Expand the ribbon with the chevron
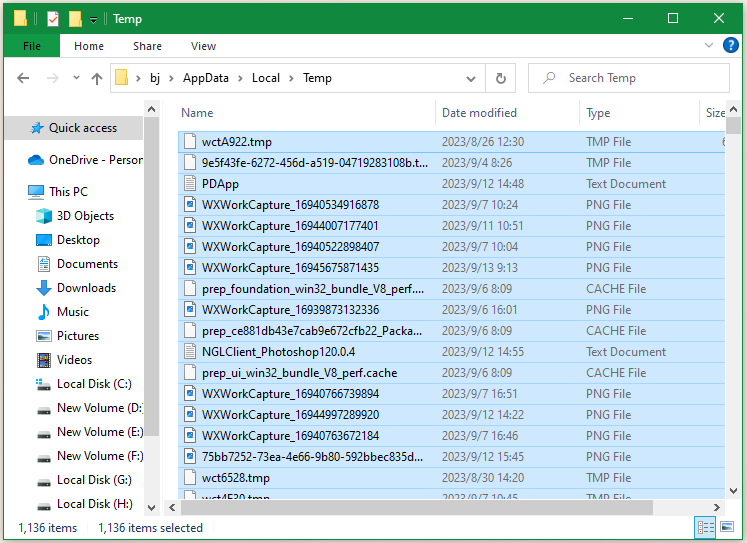 pyautogui.click(x=708, y=45)
